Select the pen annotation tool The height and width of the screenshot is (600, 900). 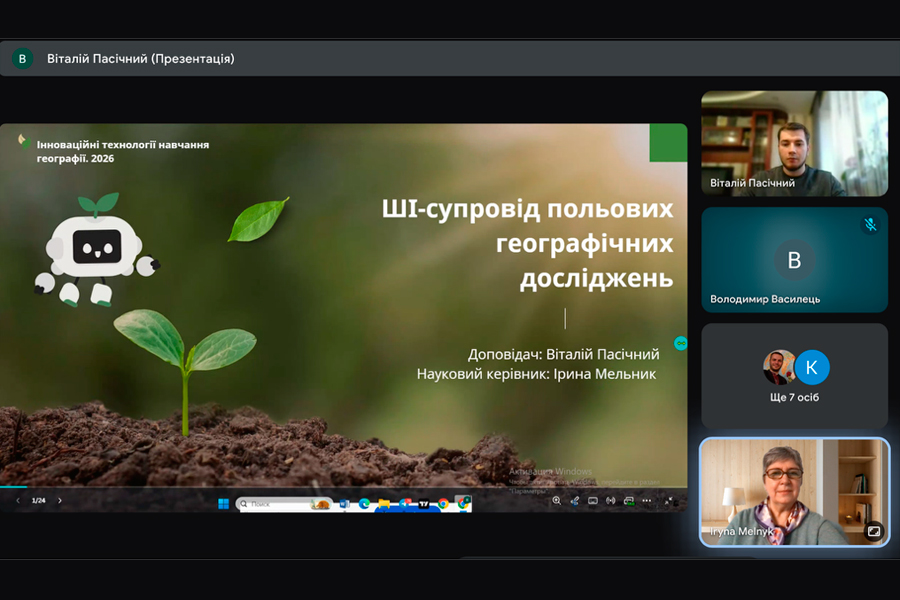pos(575,501)
